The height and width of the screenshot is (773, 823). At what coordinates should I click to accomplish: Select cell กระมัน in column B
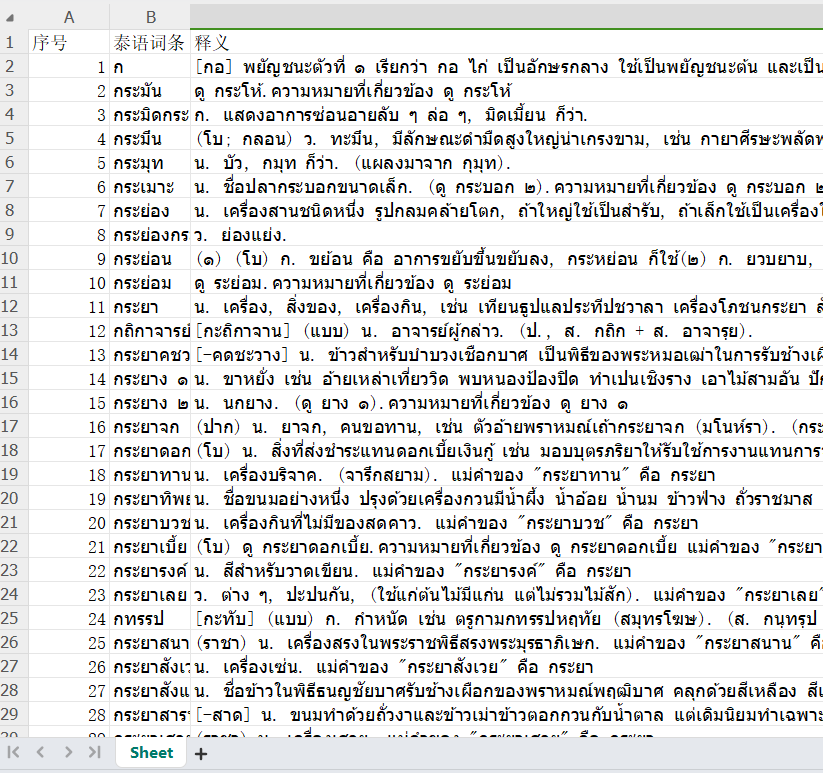click(x=150, y=90)
